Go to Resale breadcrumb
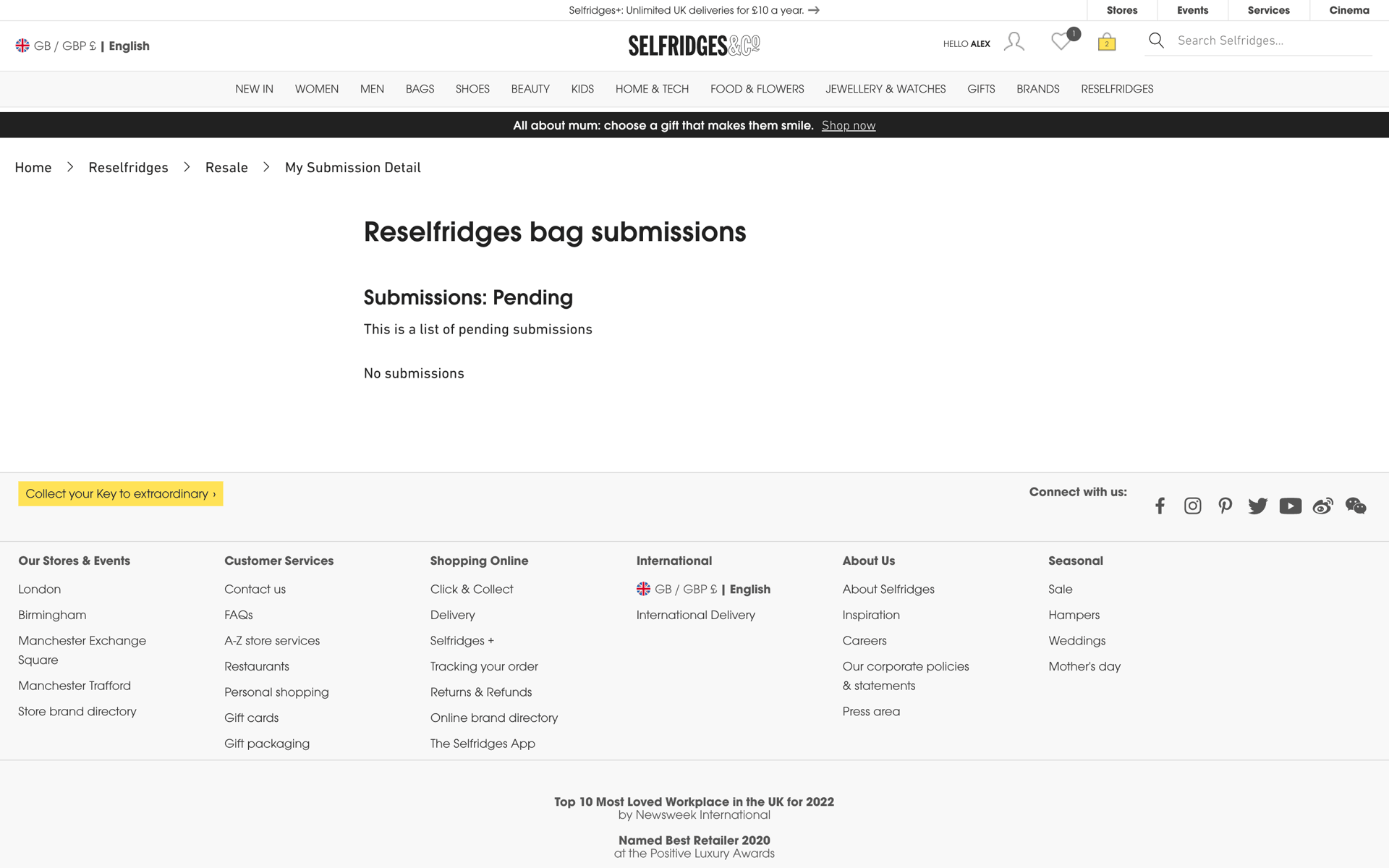 226,167
